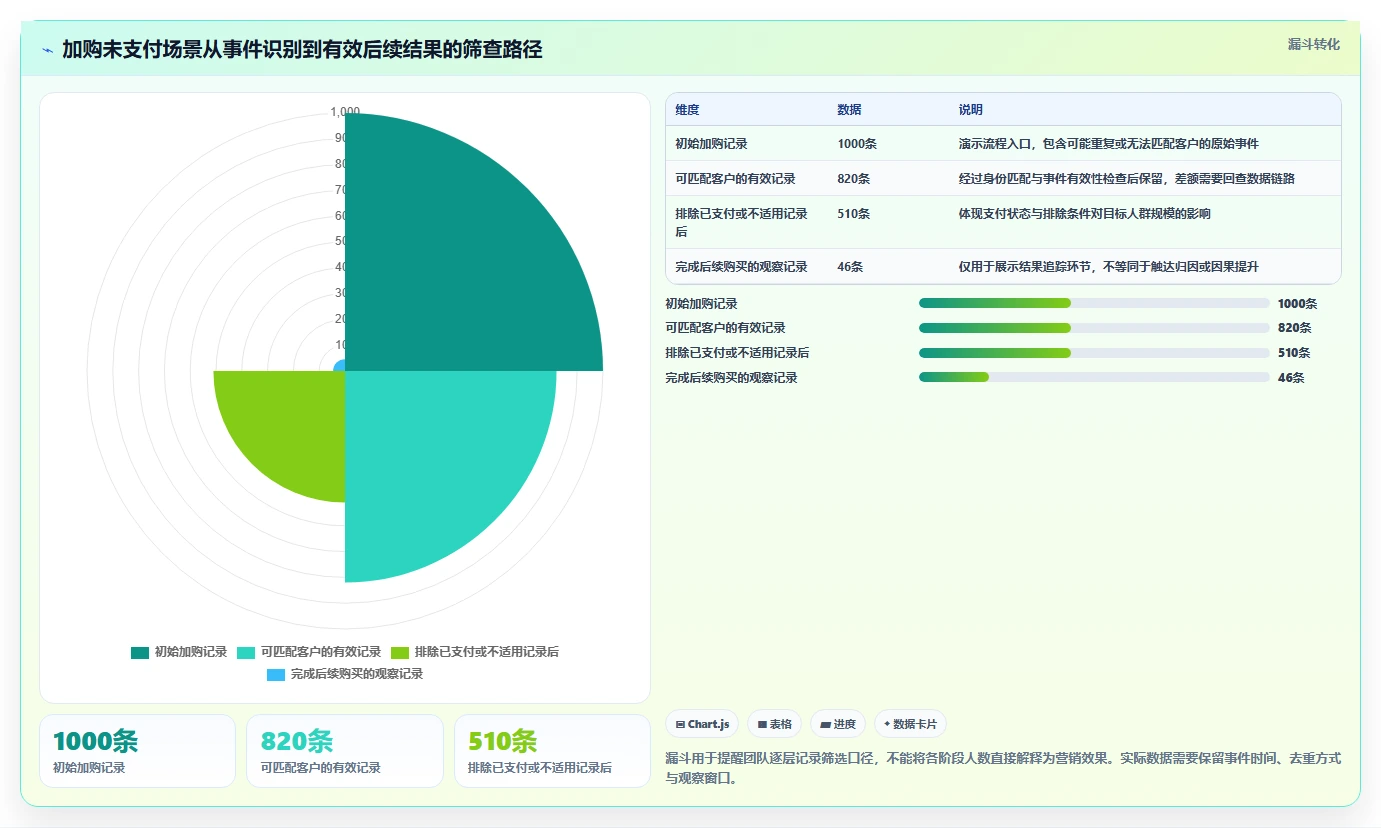The height and width of the screenshot is (828, 1381).
Task: Click the 仅用于展示结果追踪环节 description cell
Action: [1144, 267]
